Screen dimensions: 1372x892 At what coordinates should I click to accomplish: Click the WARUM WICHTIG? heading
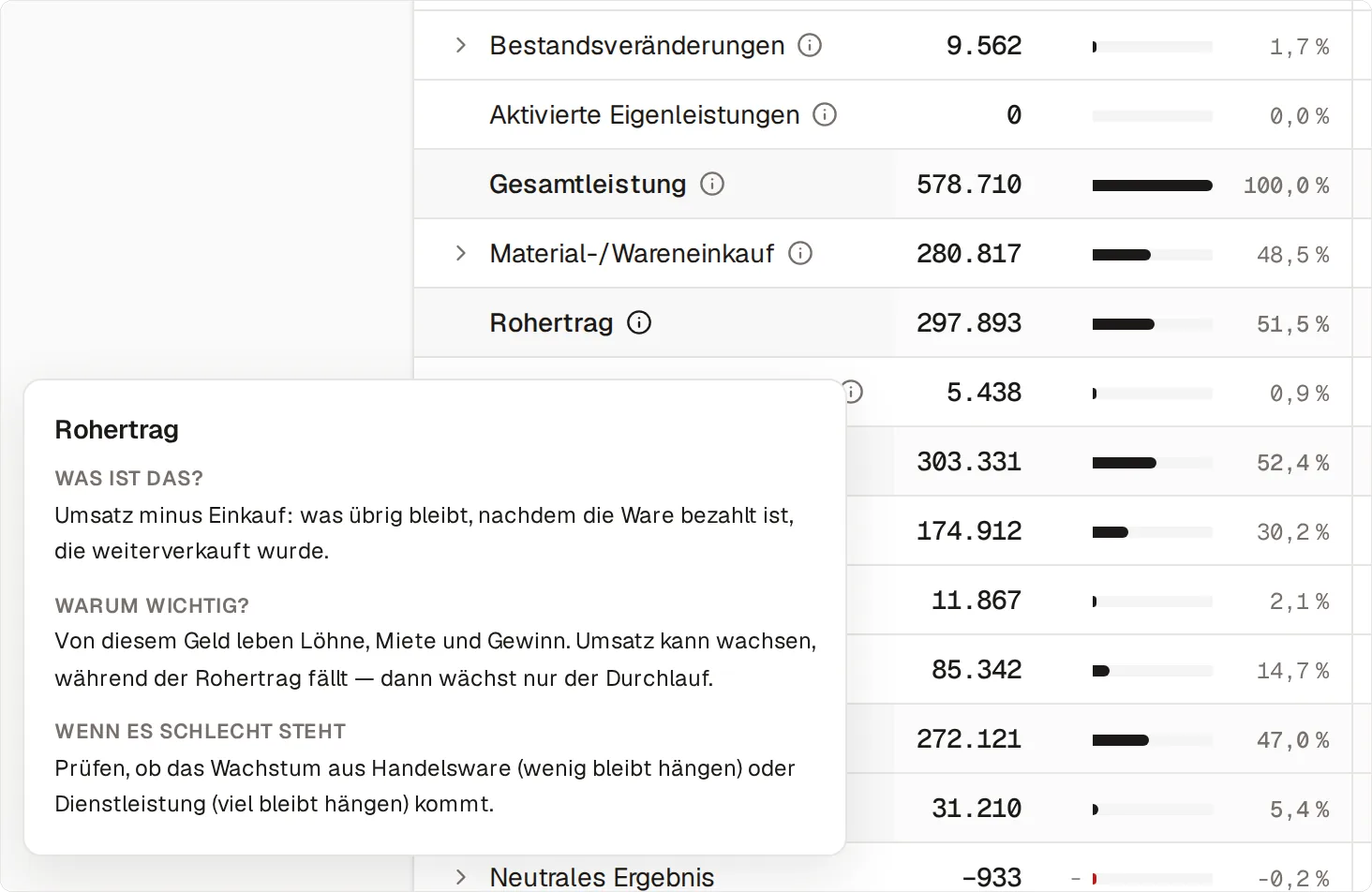[x=152, y=605]
